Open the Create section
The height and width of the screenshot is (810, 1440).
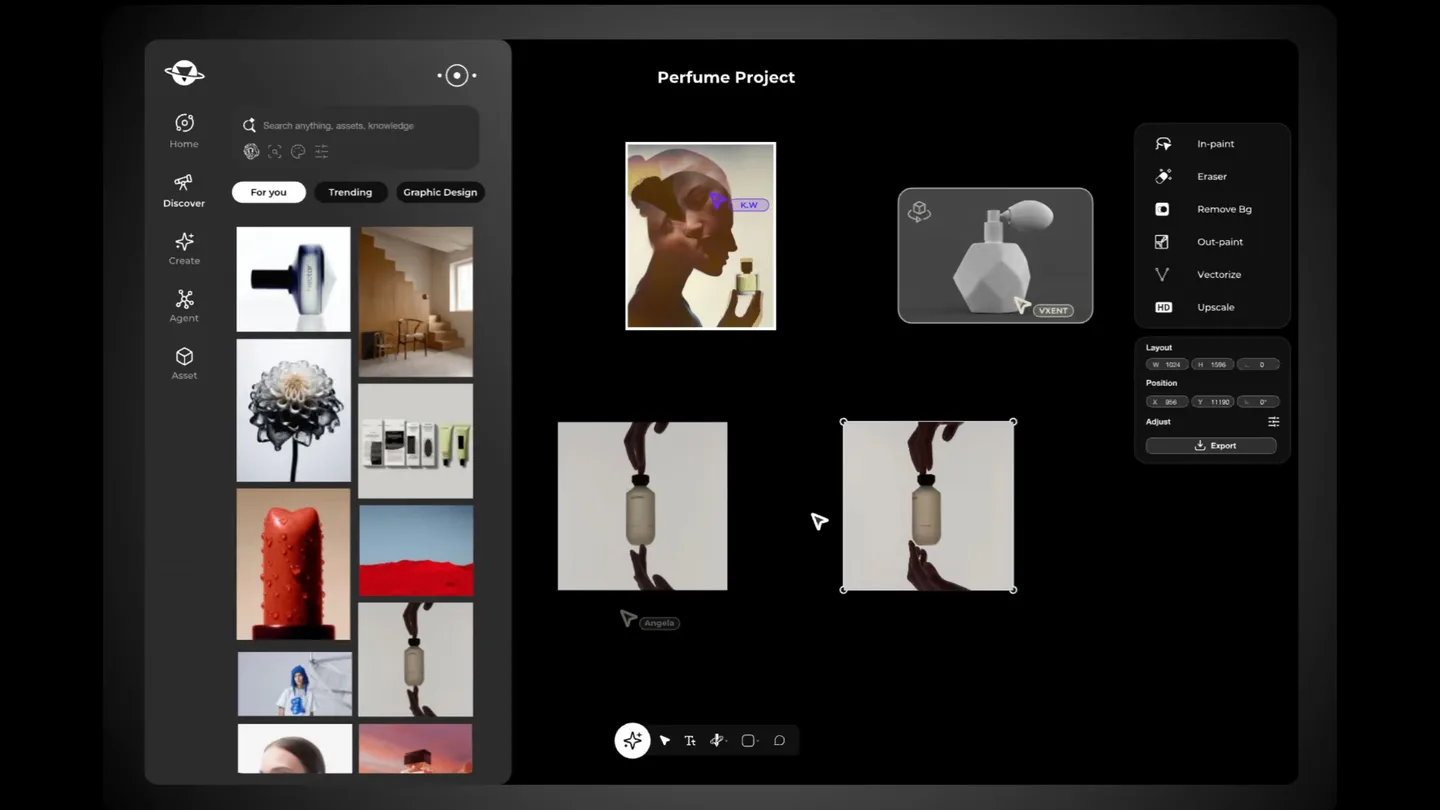point(184,248)
